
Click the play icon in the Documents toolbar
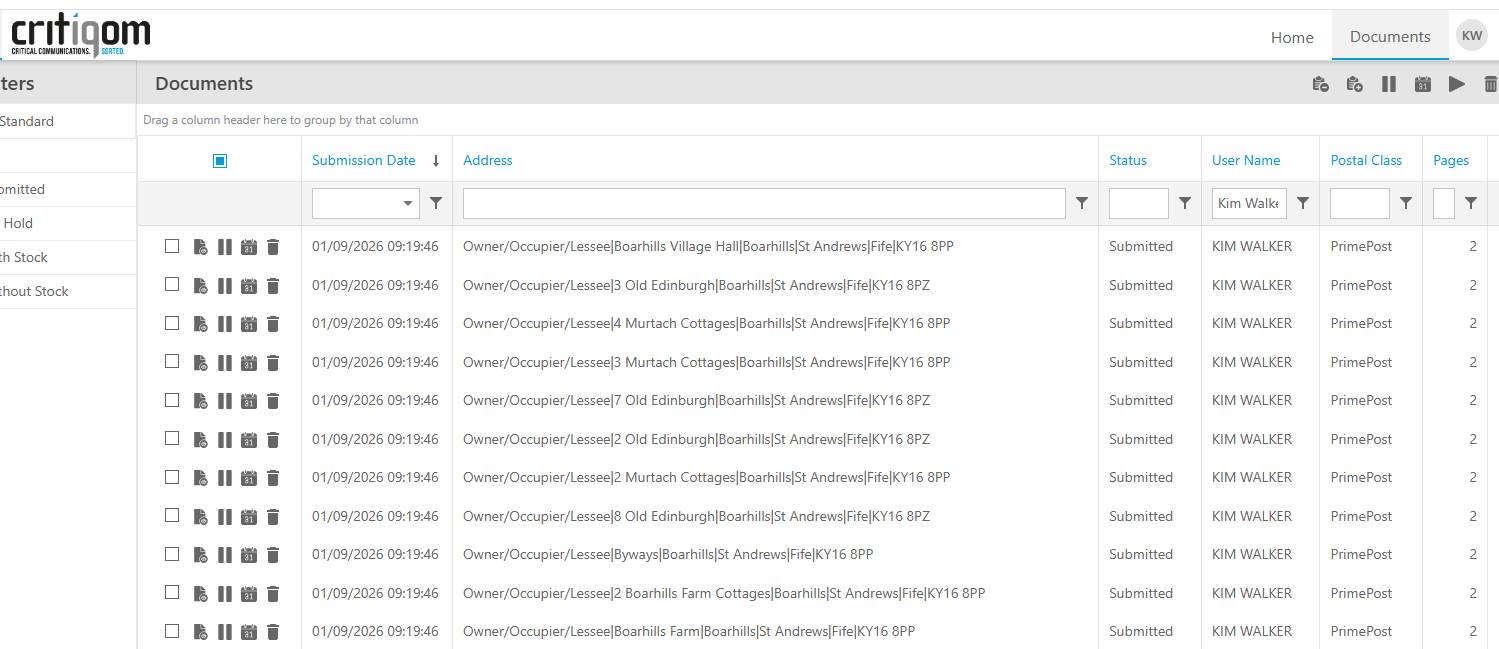coord(1457,84)
